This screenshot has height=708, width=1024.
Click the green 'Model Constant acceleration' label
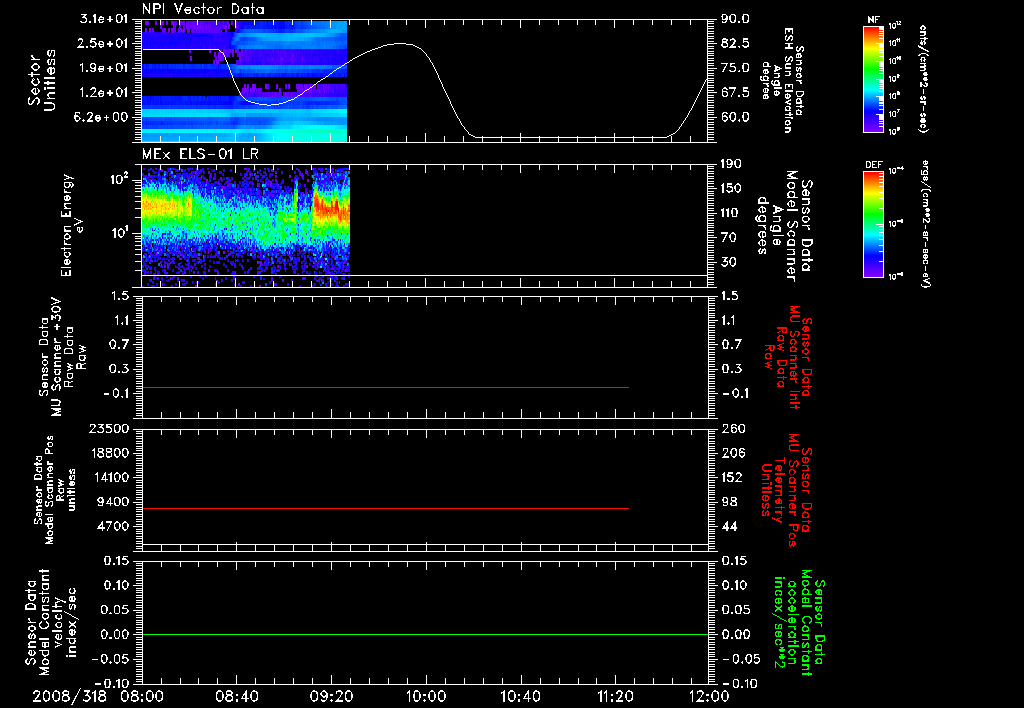[798, 624]
